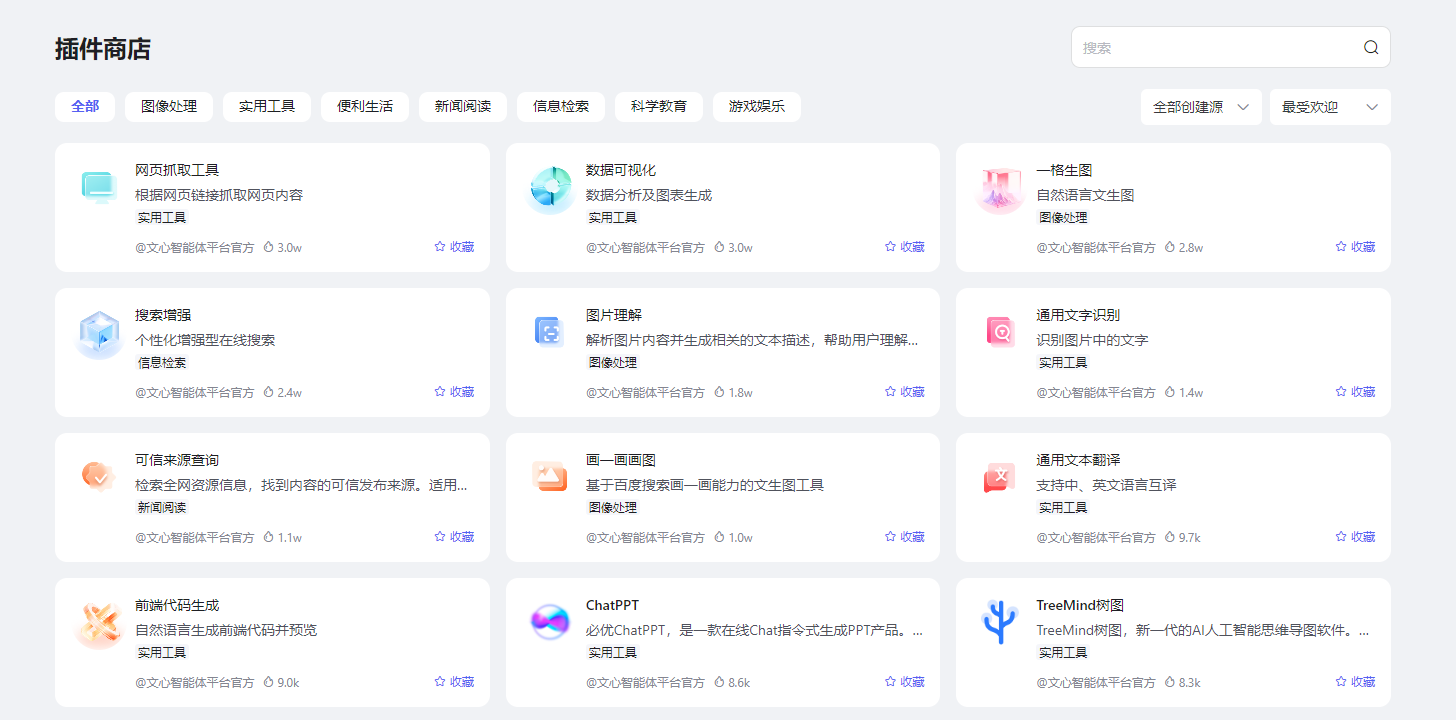Click the 可信来源查询 title

tap(177, 460)
